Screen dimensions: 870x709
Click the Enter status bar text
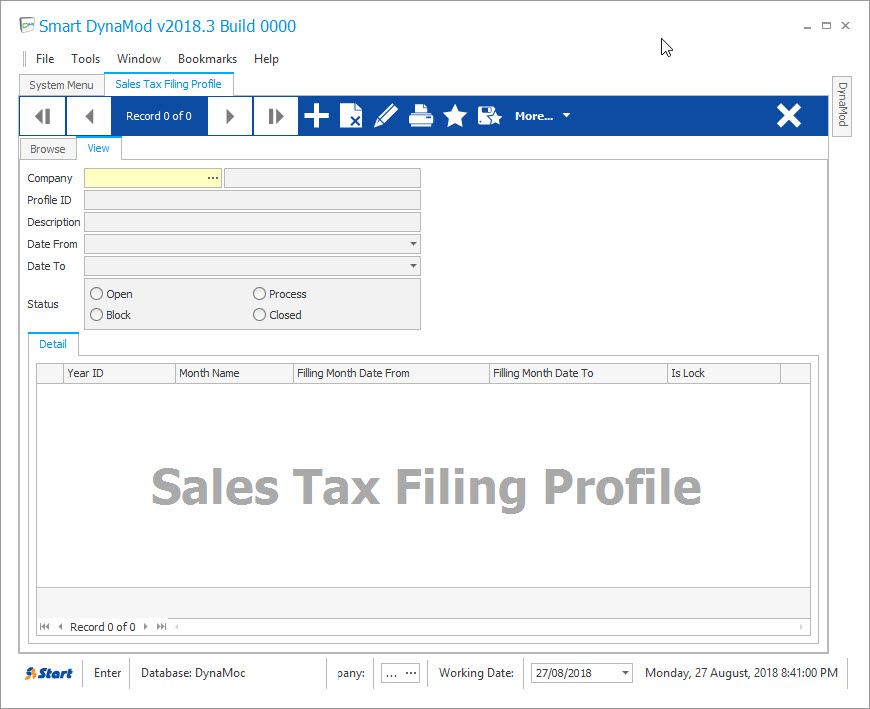point(107,673)
